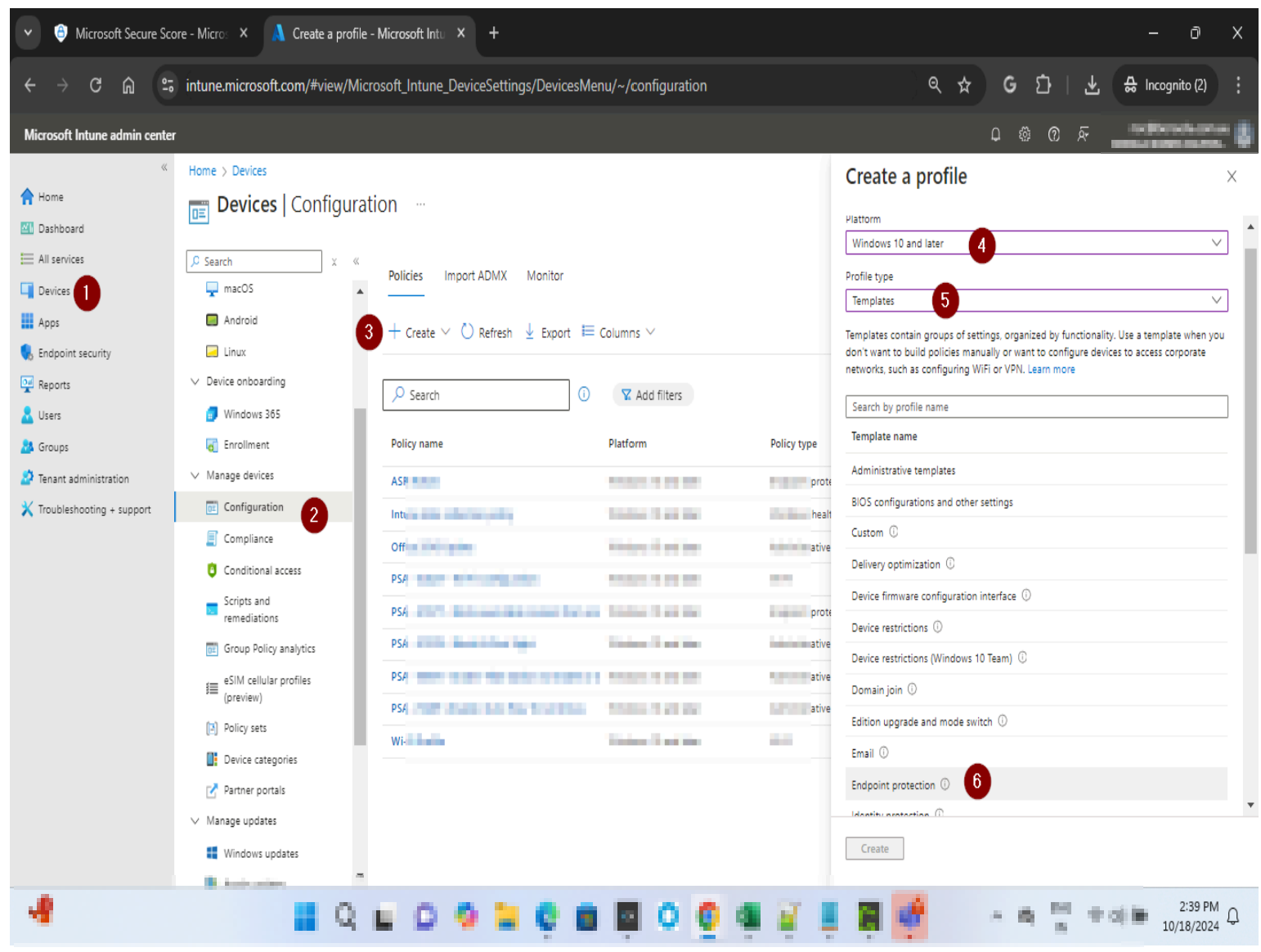Image resolution: width=1261 pixels, height=952 pixels.
Task: Bookmark this page with the star icon
Action: pyautogui.click(x=964, y=85)
